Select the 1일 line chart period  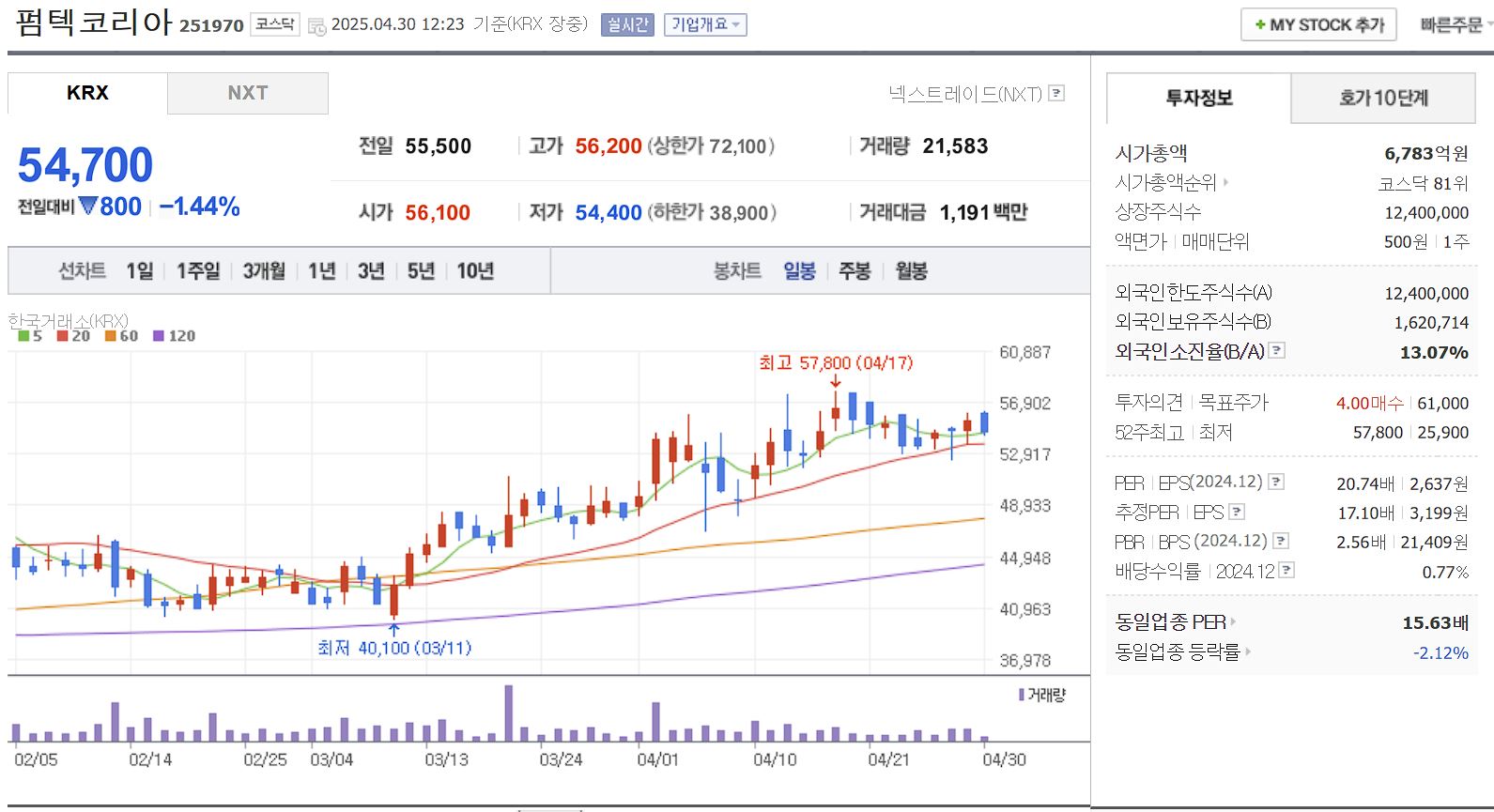140,271
